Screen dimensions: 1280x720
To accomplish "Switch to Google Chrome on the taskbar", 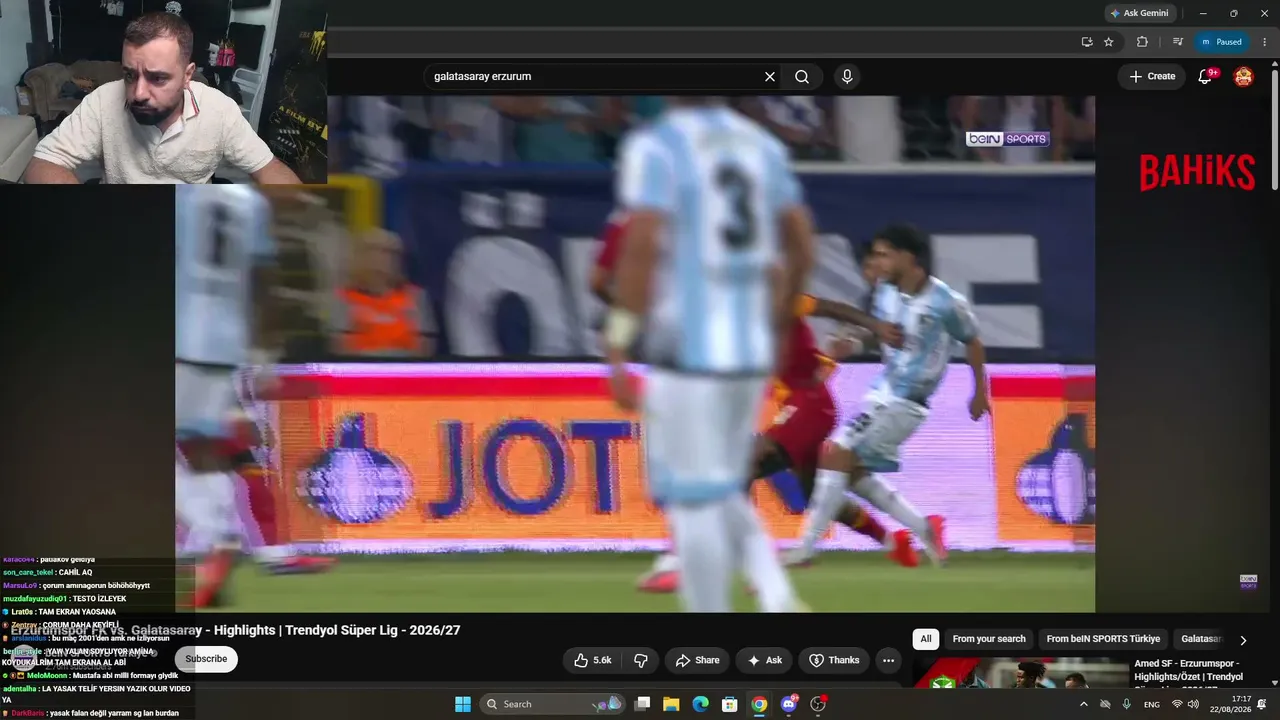I will click(x=759, y=704).
